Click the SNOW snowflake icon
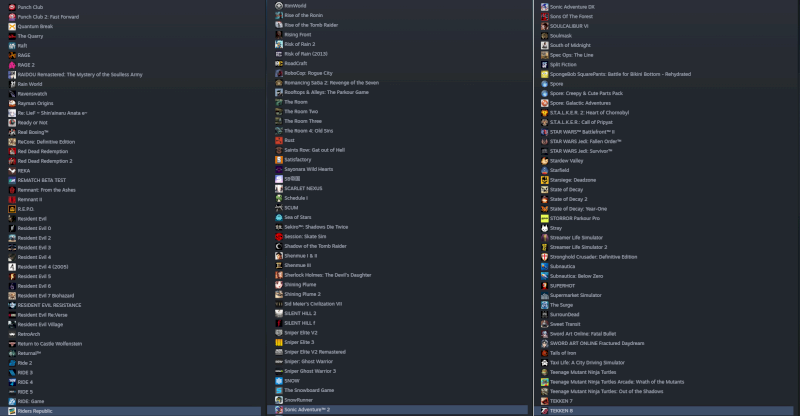Image resolution: width=800 pixels, height=416 pixels. pos(279,380)
